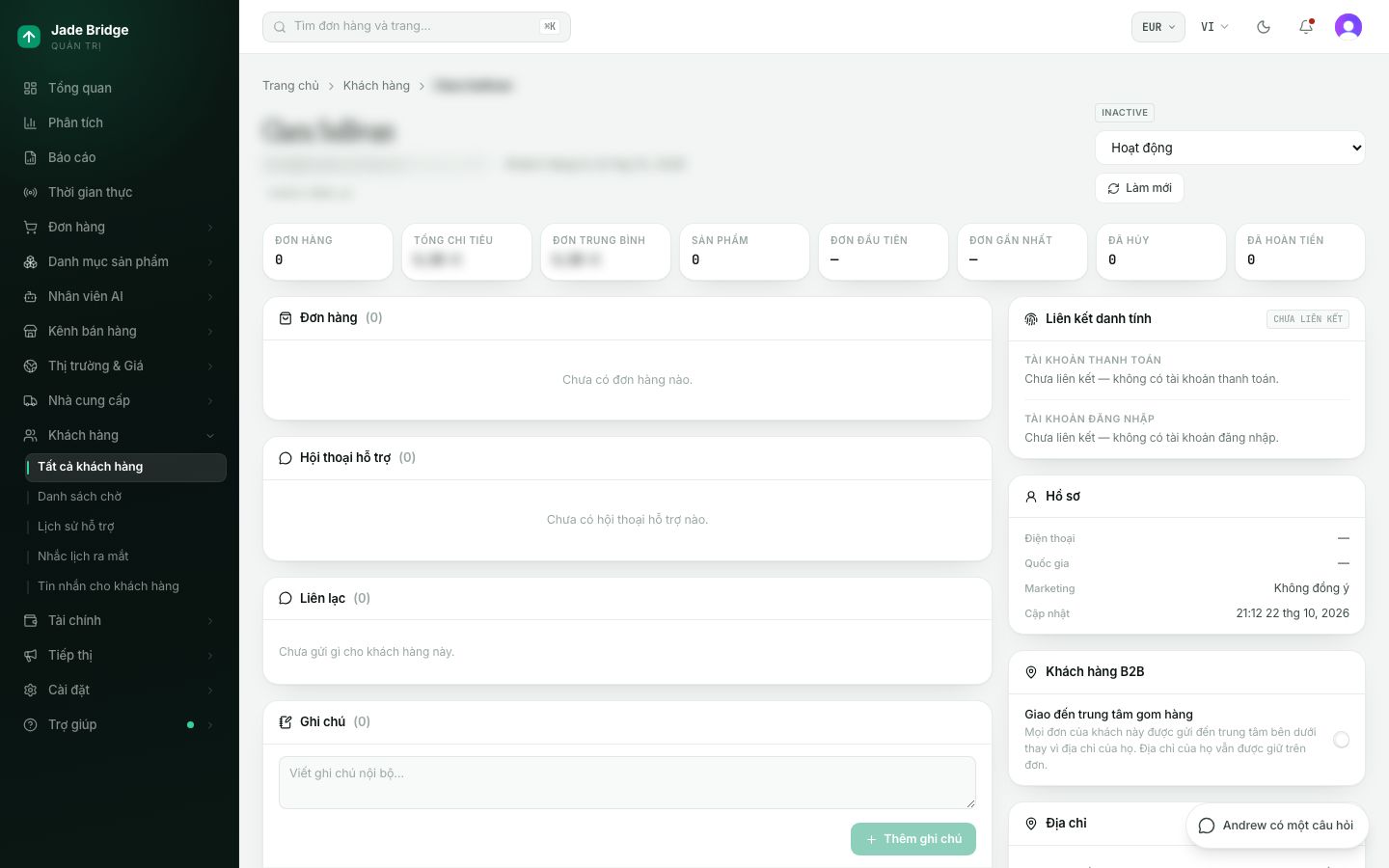Click the Làm mới refresh button
Viewport: 1389px width, 868px height.
[1139, 188]
